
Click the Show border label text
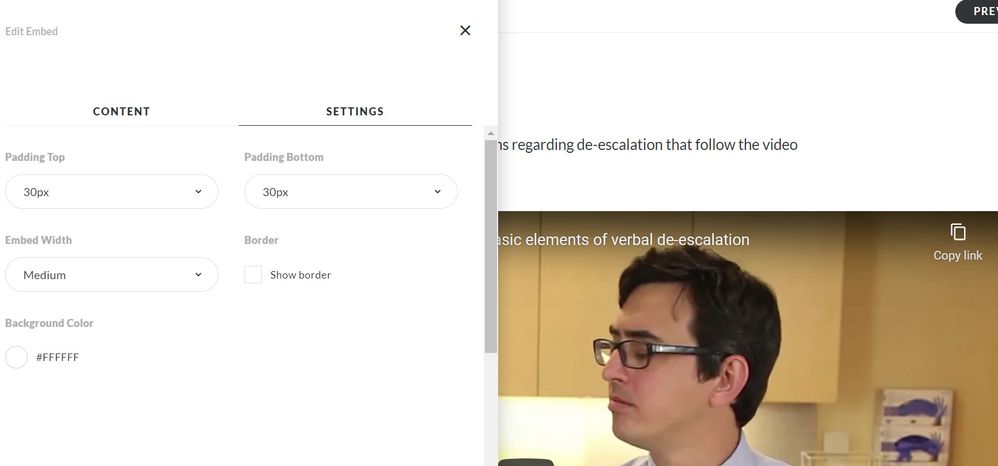pos(300,275)
